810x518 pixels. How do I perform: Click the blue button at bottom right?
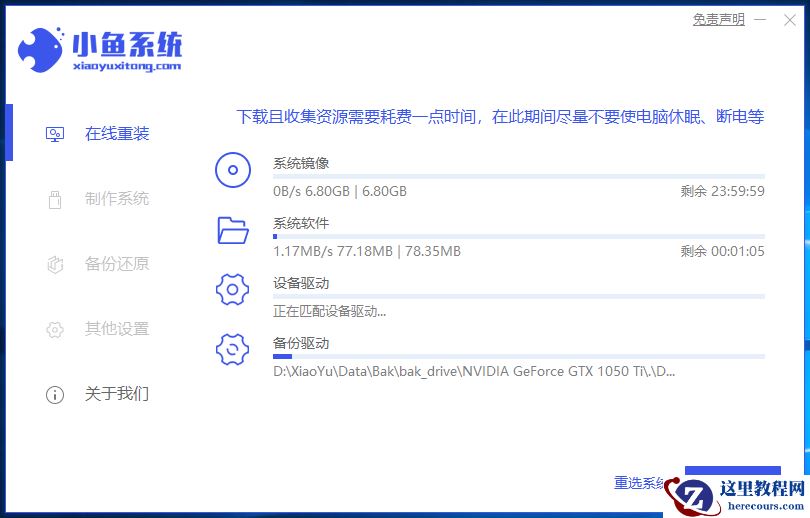(x=733, y=471)
